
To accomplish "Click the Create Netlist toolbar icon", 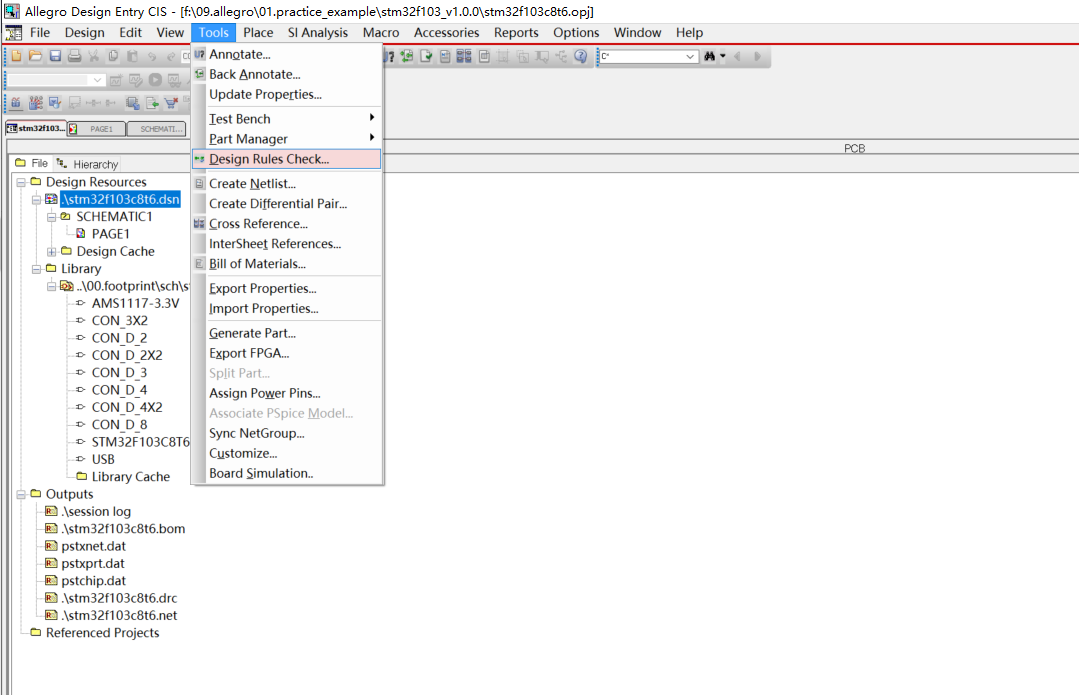I will pos(445,56).
